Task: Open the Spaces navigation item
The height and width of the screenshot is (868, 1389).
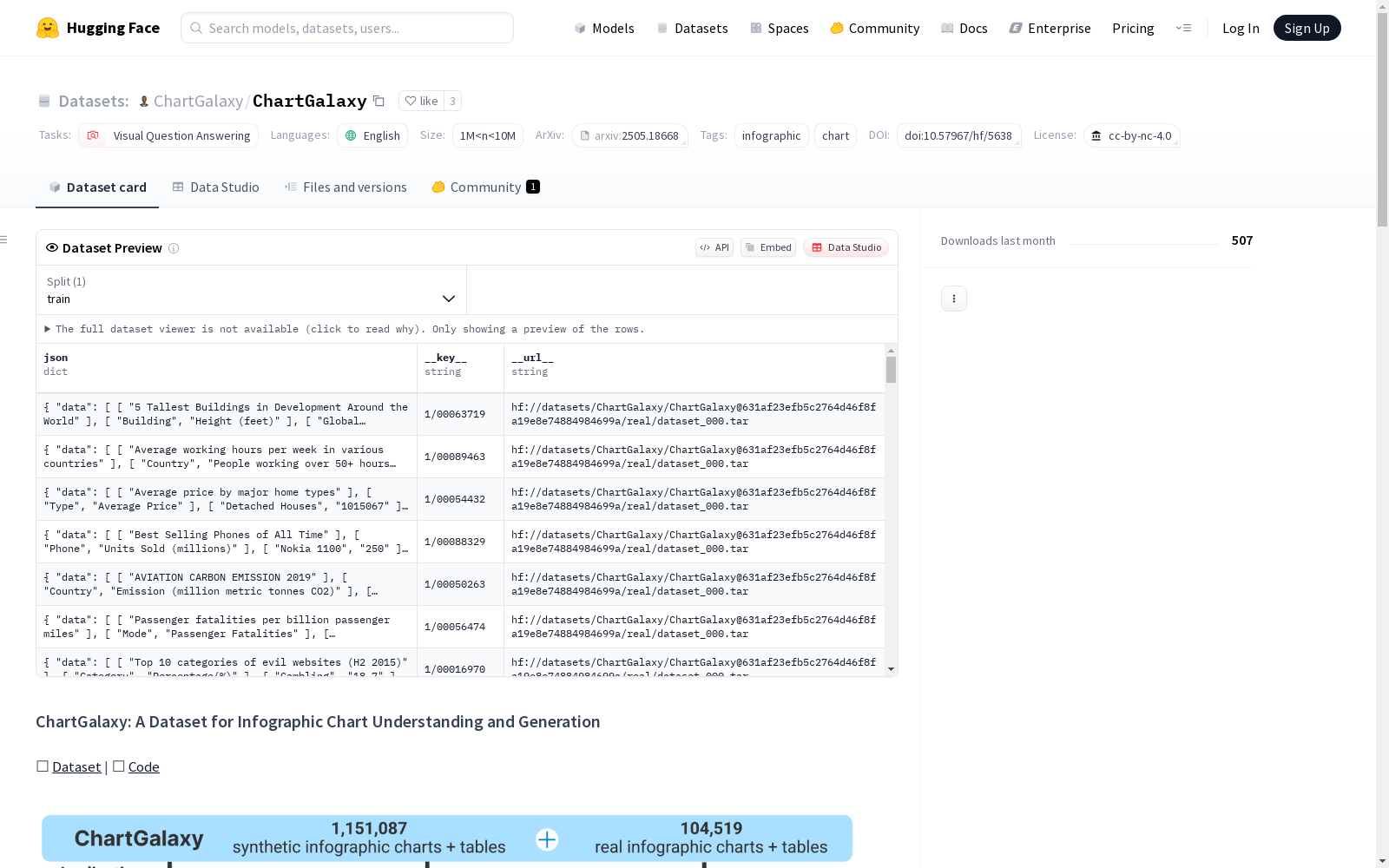Action: point(780,28)
